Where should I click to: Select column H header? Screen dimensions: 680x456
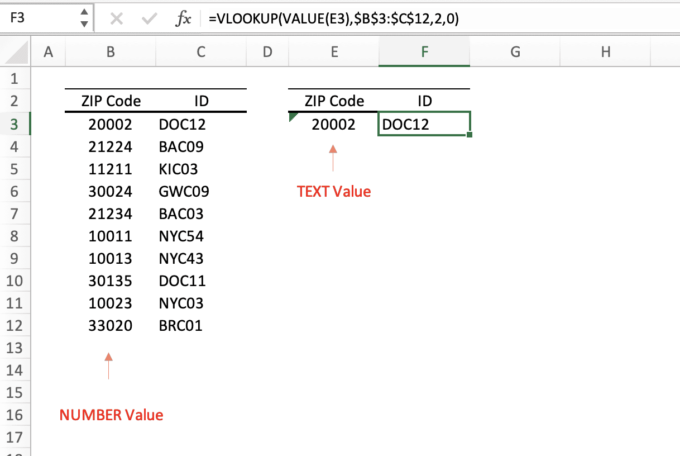pos(607,52)
